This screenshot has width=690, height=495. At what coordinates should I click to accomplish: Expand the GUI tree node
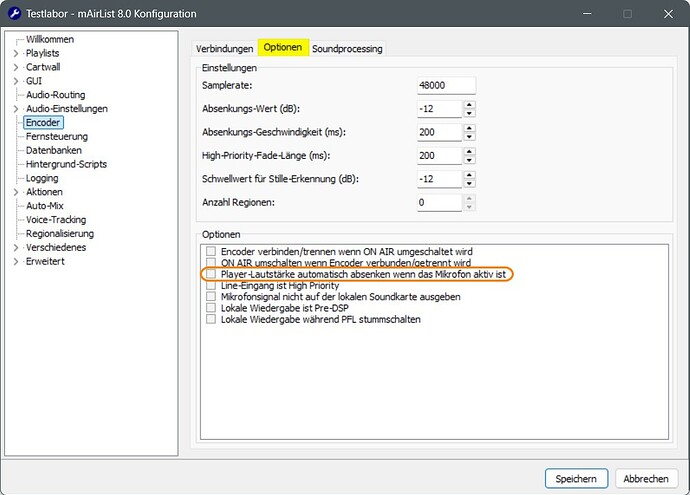(16, 81)
